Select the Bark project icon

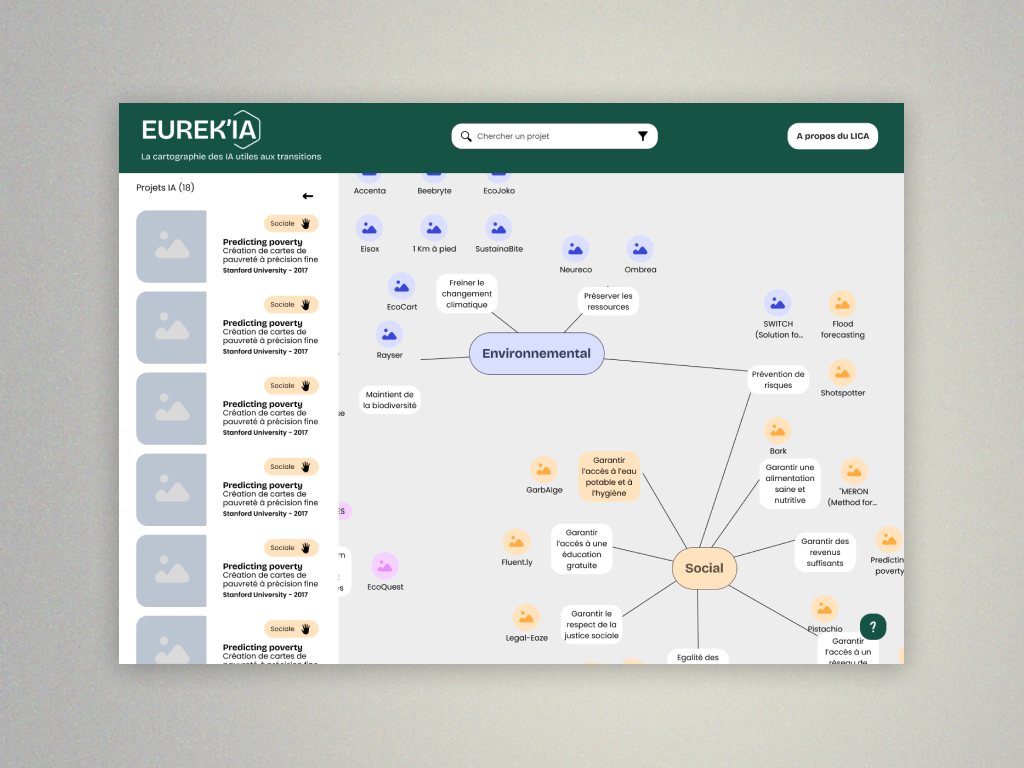tap(778, 430)
